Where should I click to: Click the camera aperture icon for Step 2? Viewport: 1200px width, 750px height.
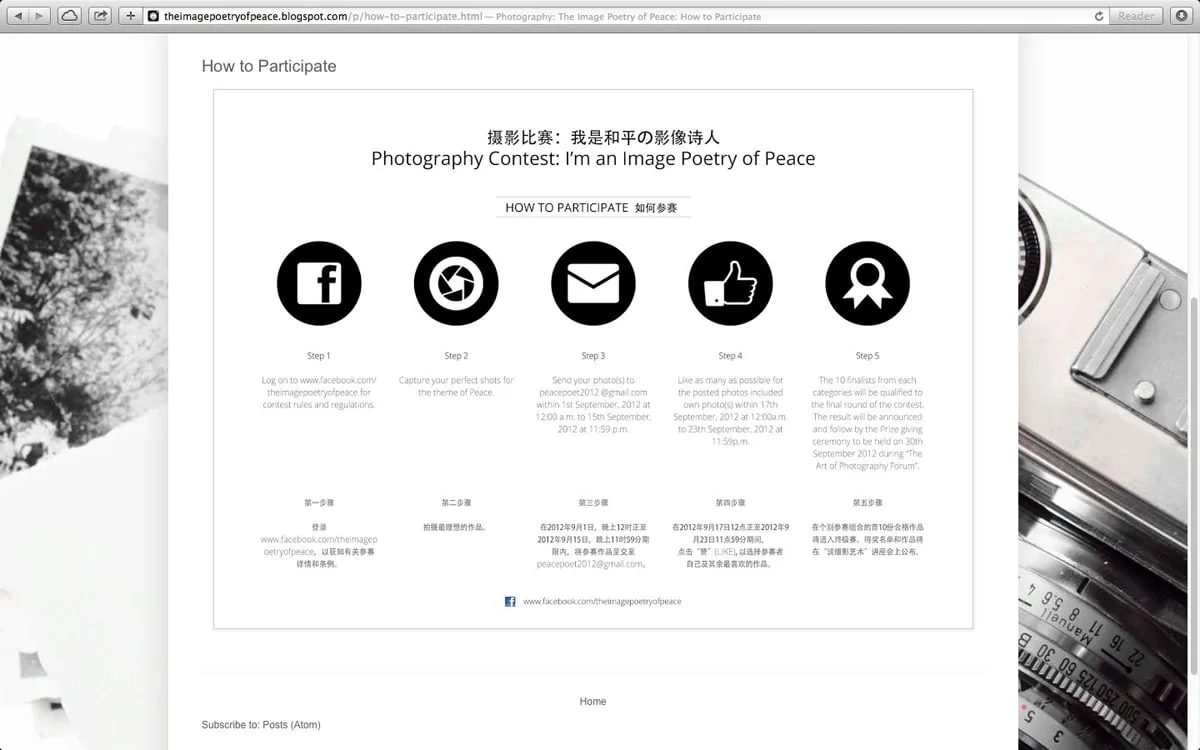[x=455, y=282]
